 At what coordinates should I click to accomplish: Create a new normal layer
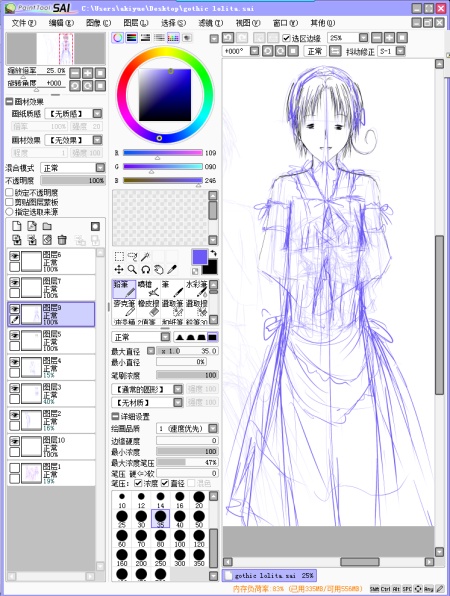[x=17, y=227]
